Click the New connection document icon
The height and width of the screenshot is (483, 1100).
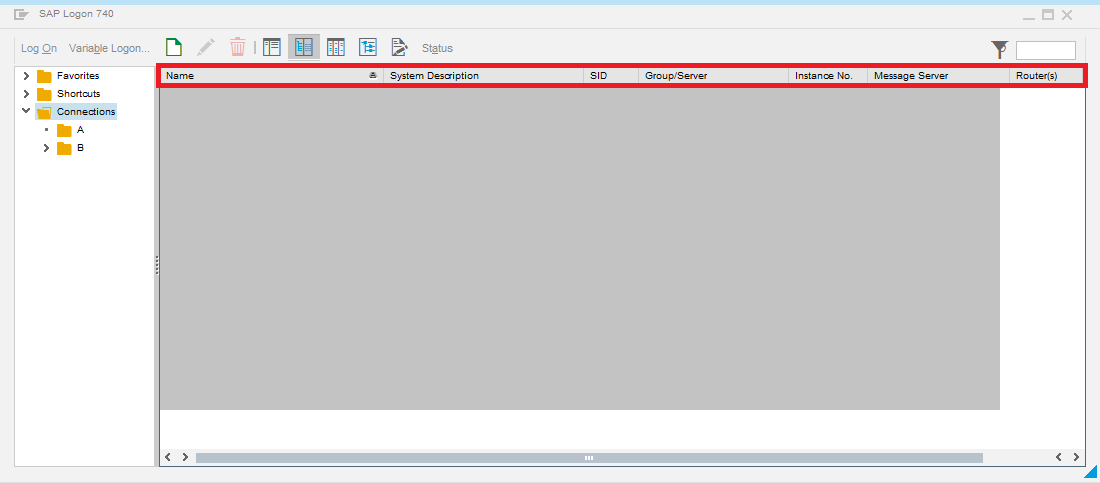click(174, 47)
